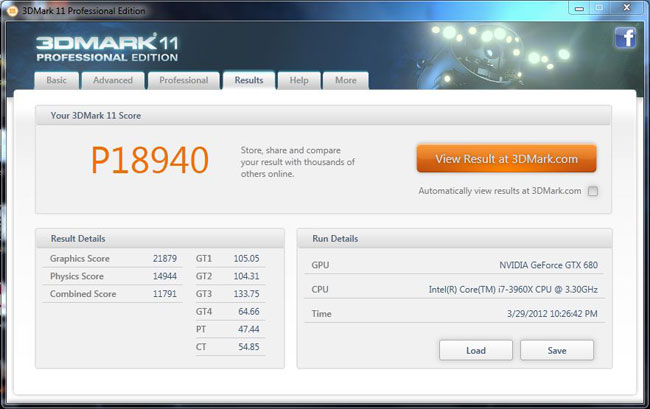The height and width of the screenshot is (409, 650).
Task: Select the Professional tab
Action: [184, 80]
